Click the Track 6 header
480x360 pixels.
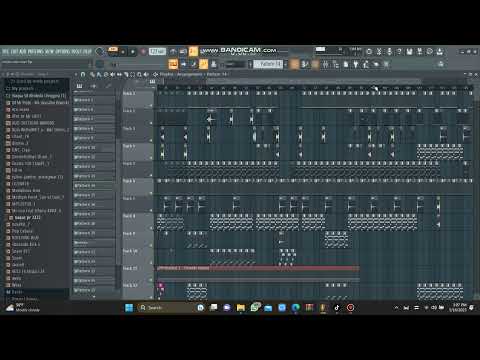(x=137, y=187)
